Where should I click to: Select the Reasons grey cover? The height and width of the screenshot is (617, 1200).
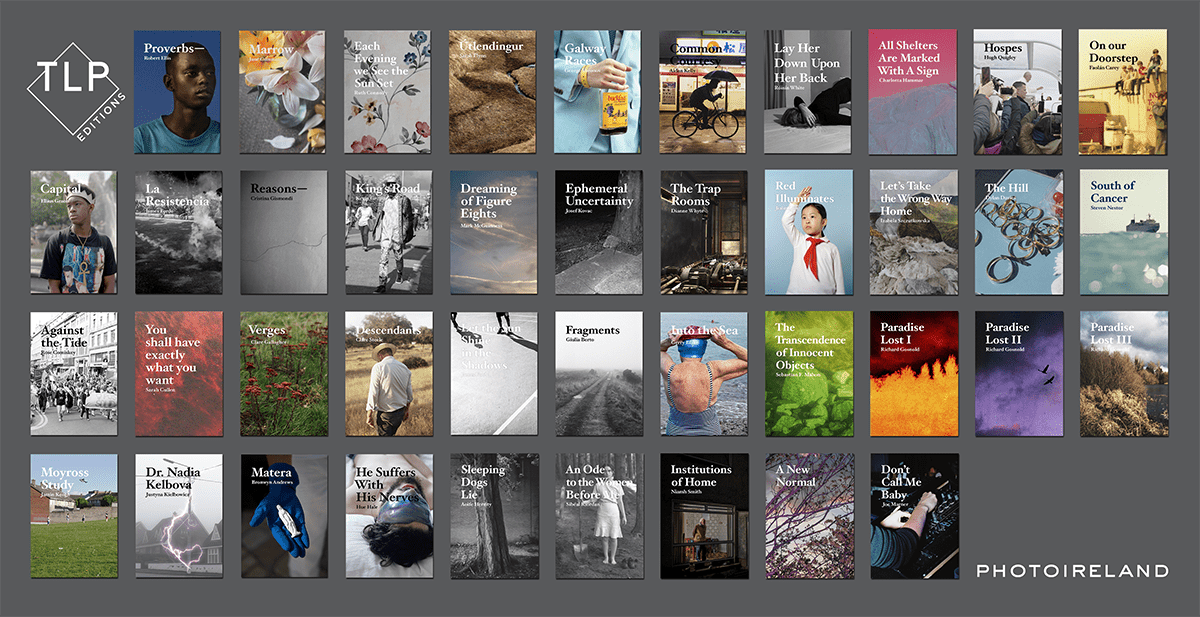282,232
